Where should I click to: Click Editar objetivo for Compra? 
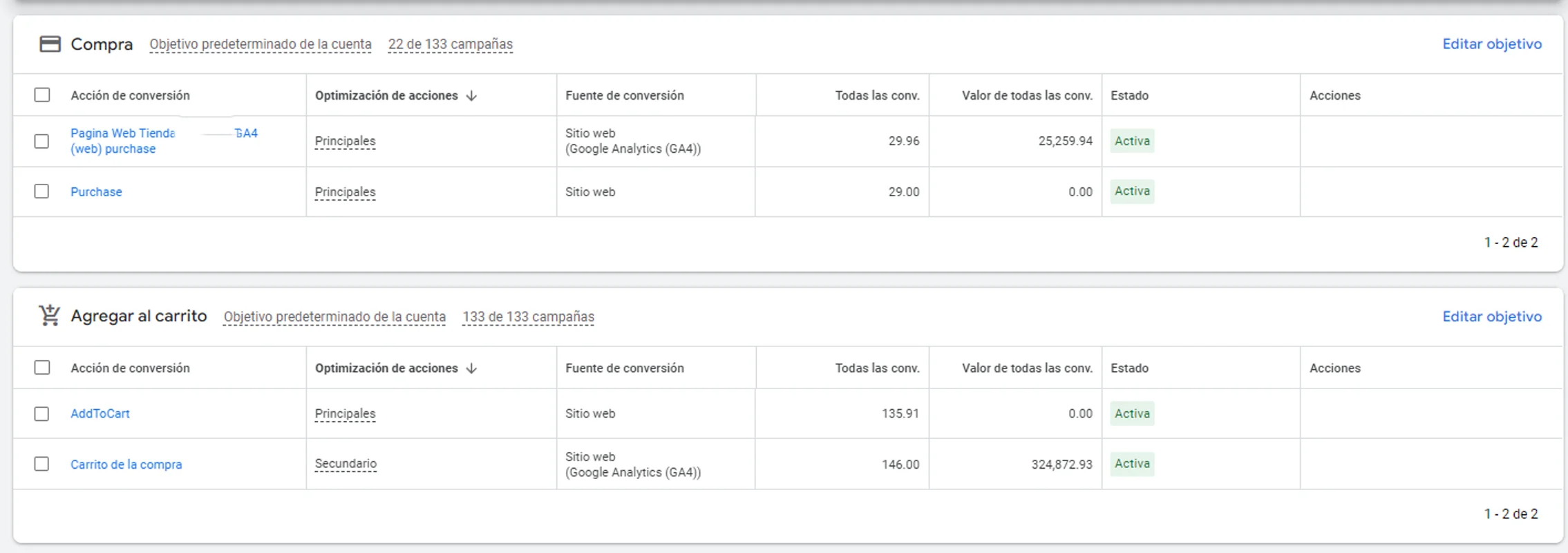pyautogui.click(x=1491, y=43)
